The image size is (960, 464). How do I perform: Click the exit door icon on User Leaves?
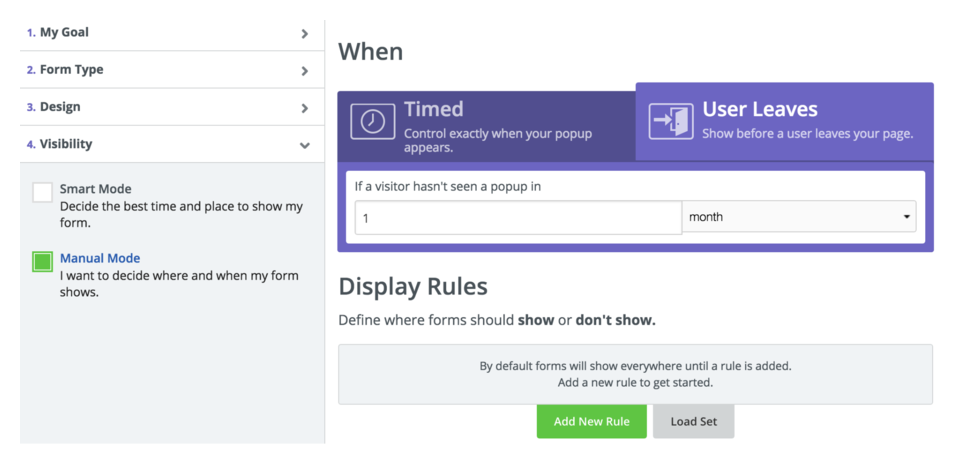coord(671,121)
